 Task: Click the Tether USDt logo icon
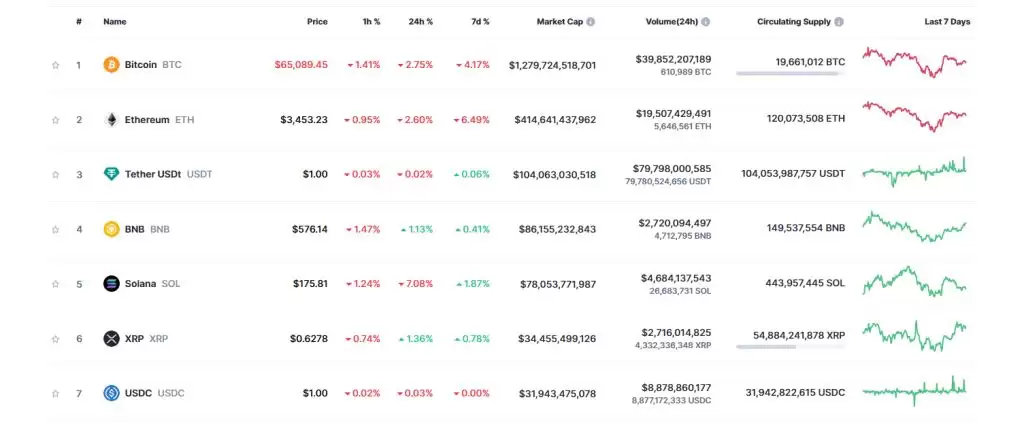tap(111, 174)
